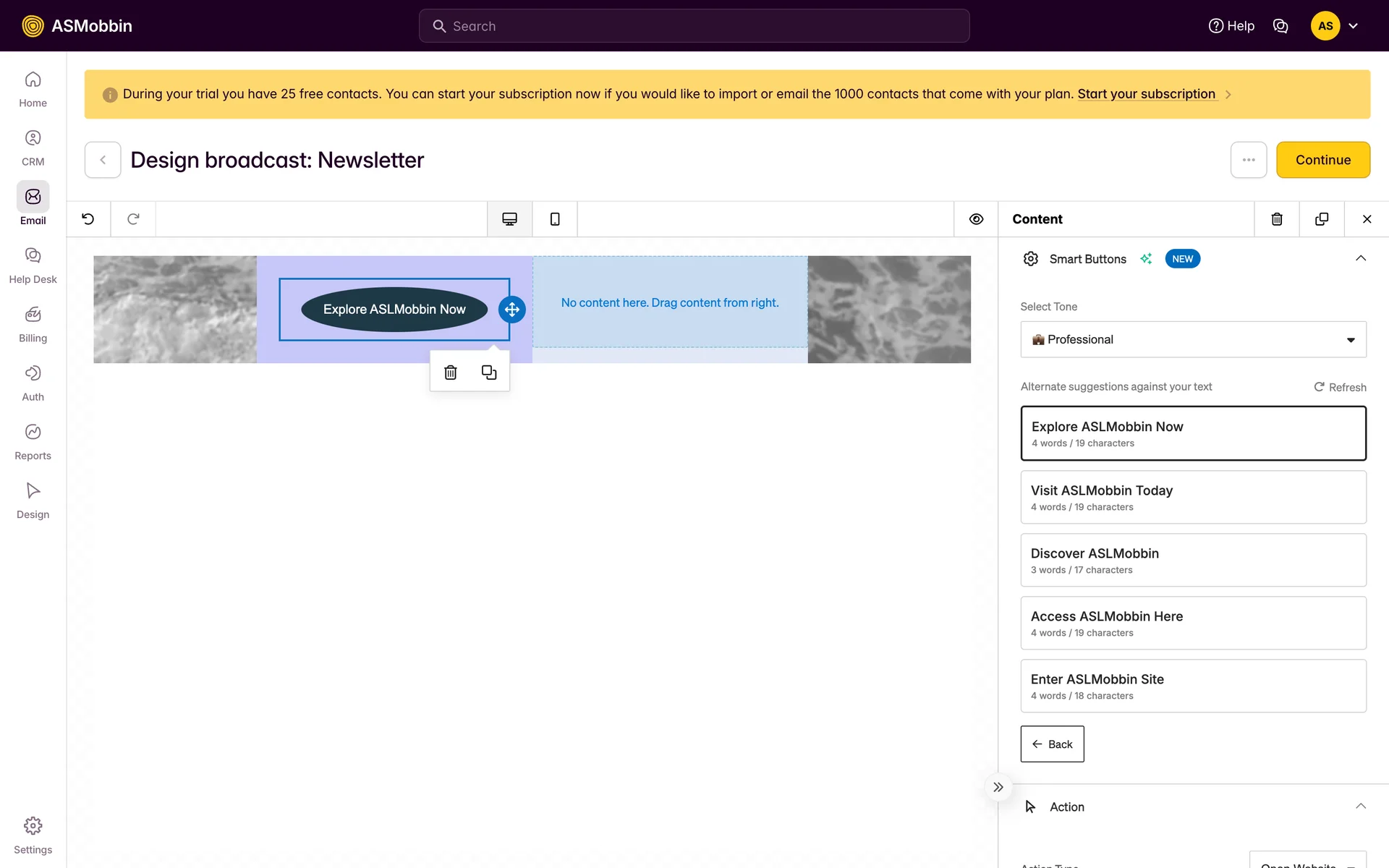This screenshot has height=868, width=1389.
Task: Collapse the Smart Buttons section
Action: point(1360,259)
